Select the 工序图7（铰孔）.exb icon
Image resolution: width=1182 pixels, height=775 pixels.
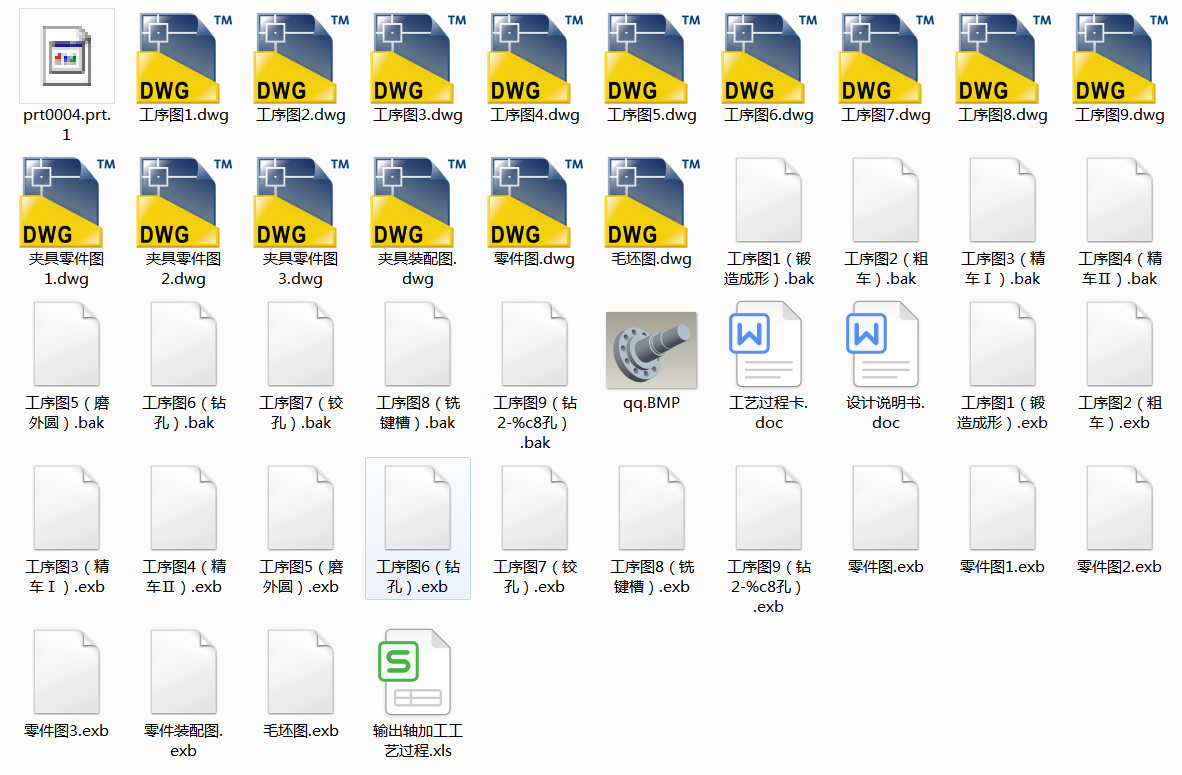[534, 507]
